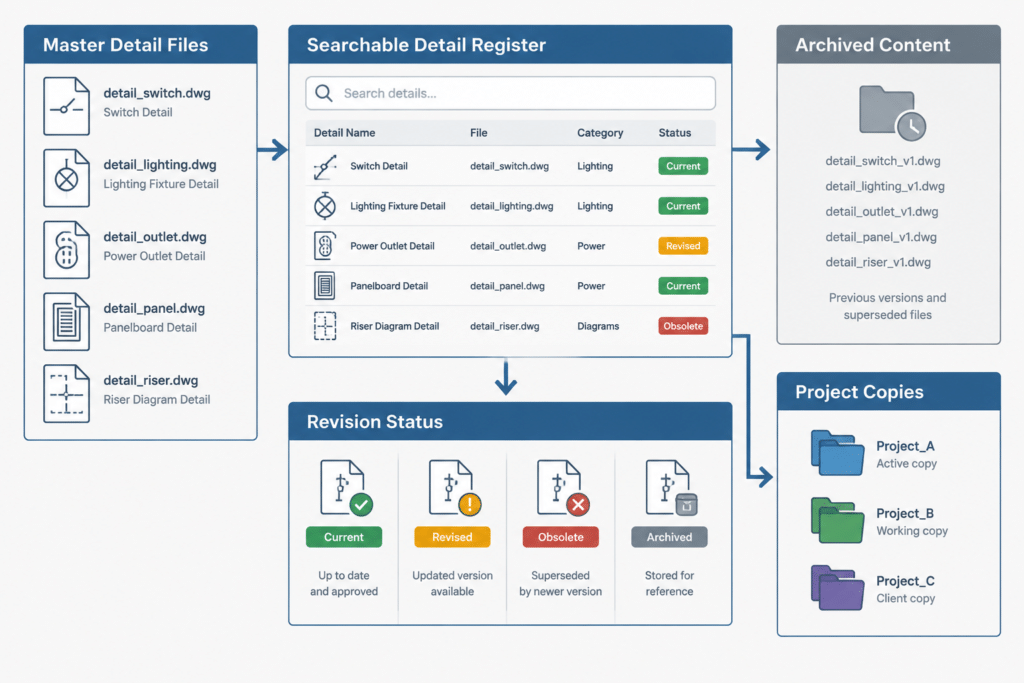The width and height of the screenshot is (1024, 683).
Task: Click the Switch Detail row icon in register
Action: pyautogui.click(x=325, y=167)
